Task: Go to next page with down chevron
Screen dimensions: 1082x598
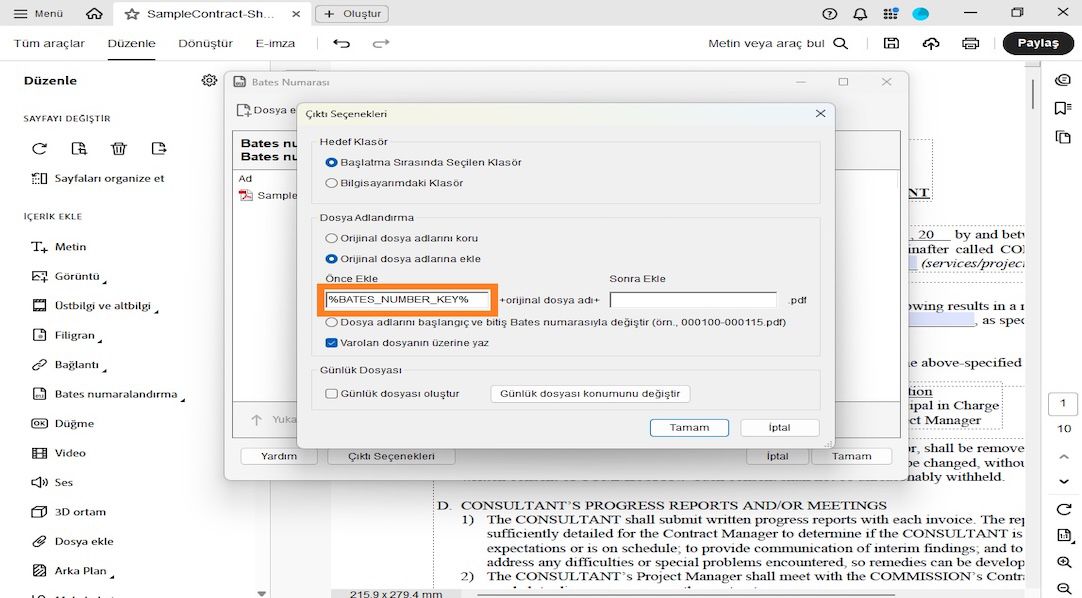Action: pyautogui.click(x=1063, y=481)
